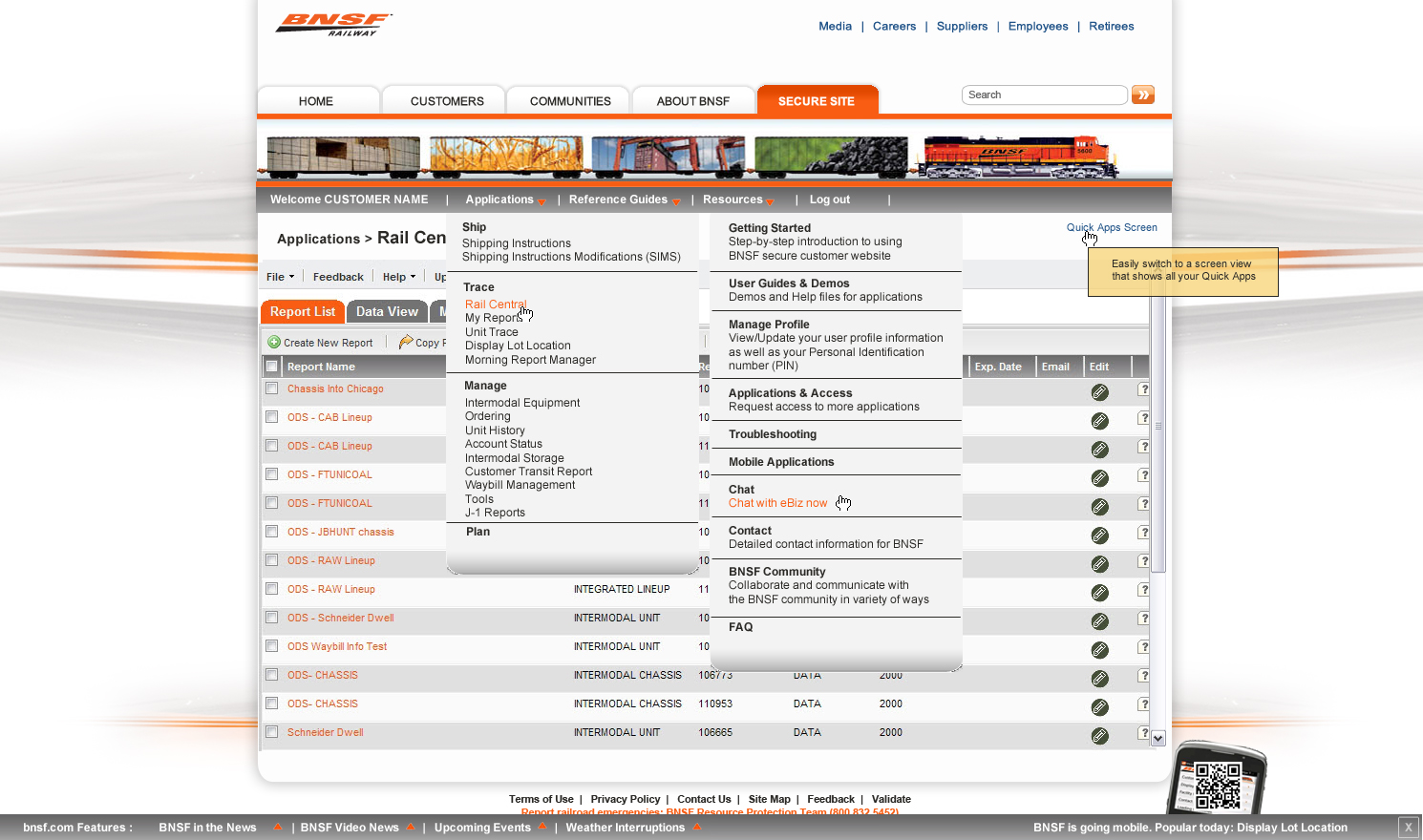Open the Privacy Policy footer link
1423x840 pixels.
pos(626,799)
